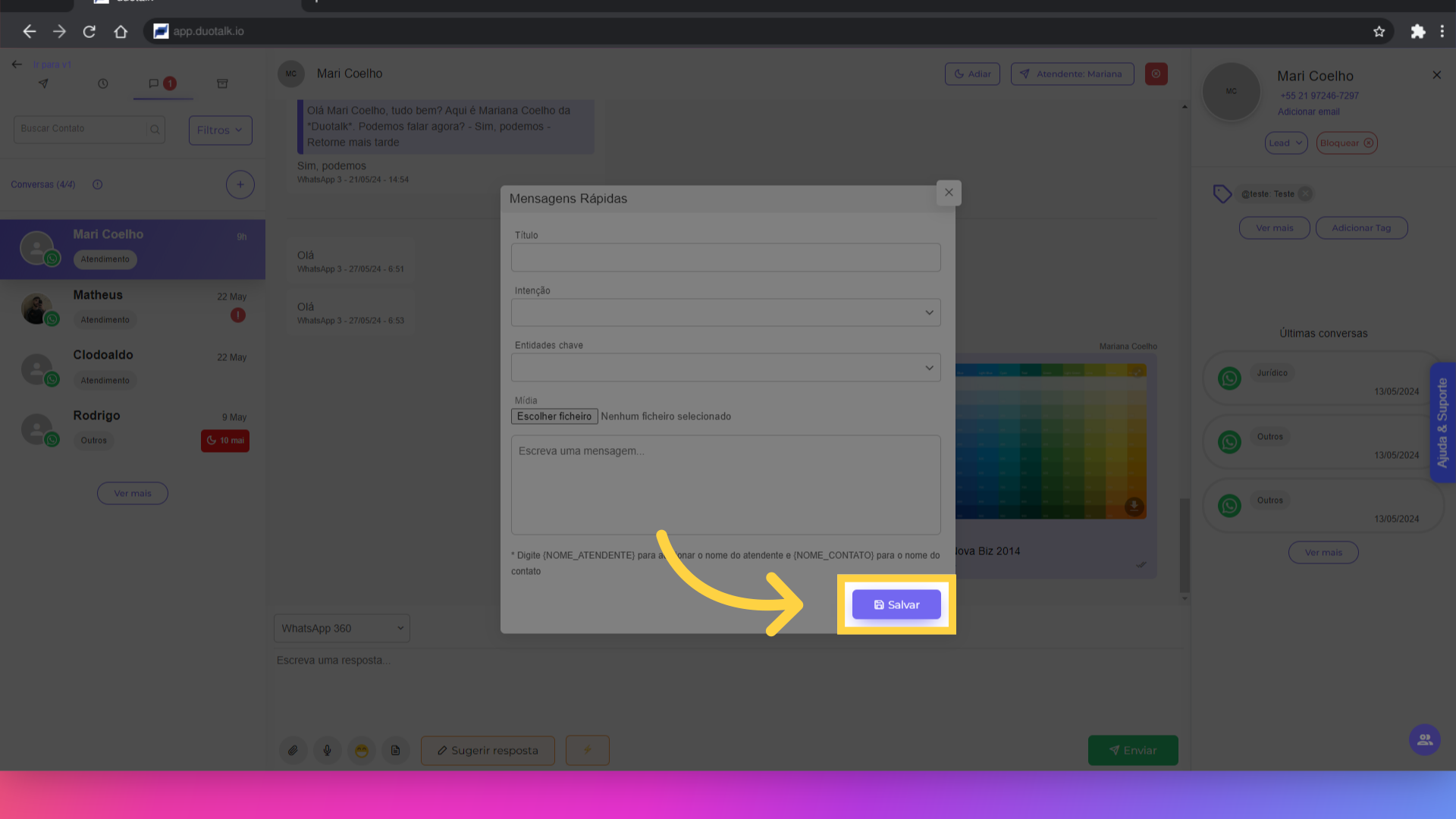Screen dimensions: 1456x819
Task: Open the archive tab icon
Action: coord(222,83)
